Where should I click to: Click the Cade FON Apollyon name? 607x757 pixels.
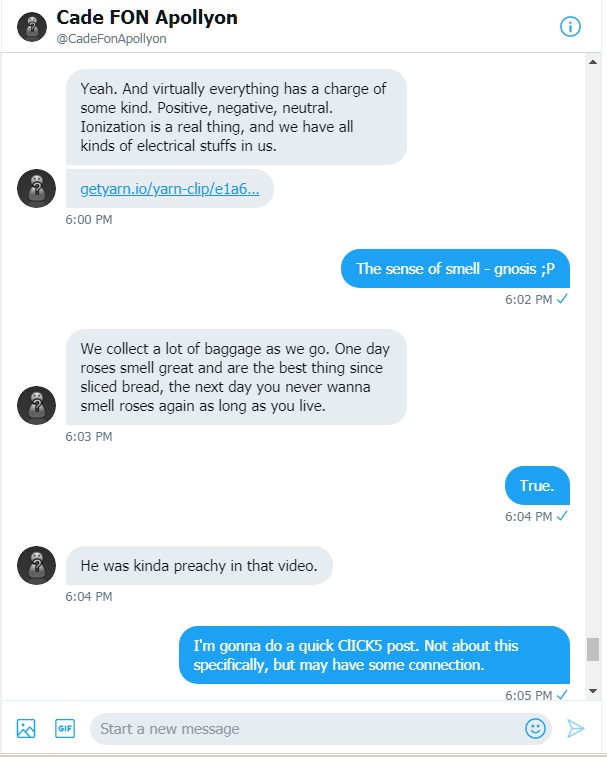(147, 18)
